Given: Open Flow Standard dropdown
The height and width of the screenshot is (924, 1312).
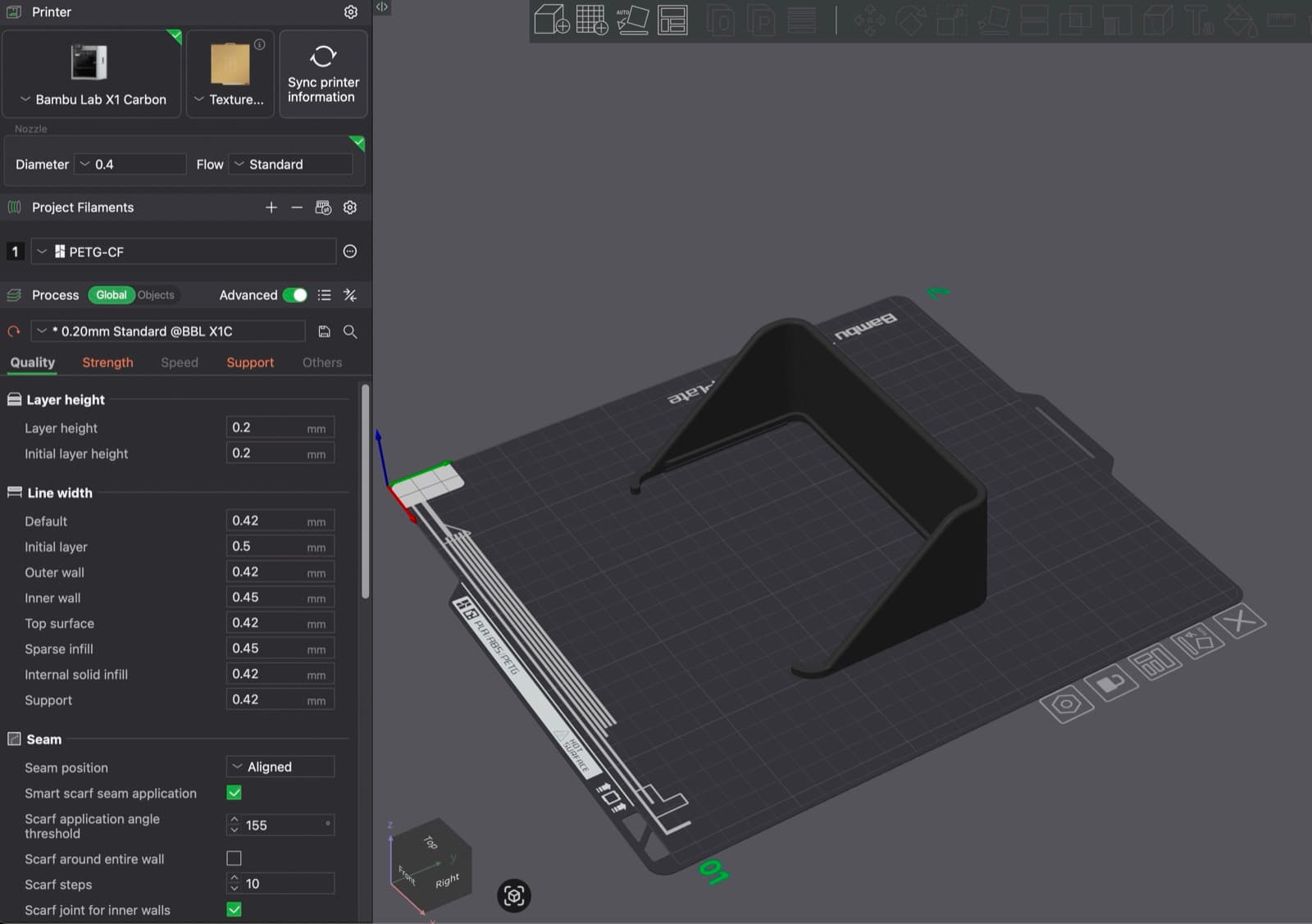Looking at the screenshot, I should point(290,164).
